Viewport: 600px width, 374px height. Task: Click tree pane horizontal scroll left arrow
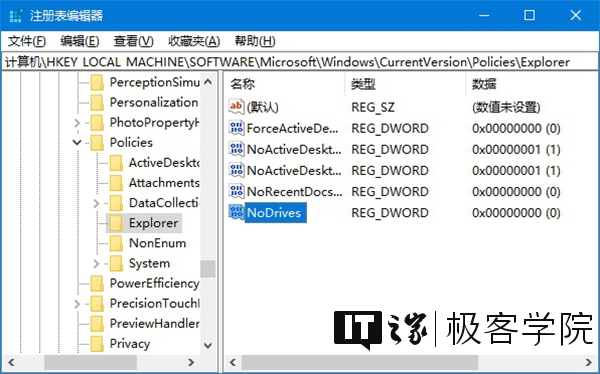(x=11, y=362)
